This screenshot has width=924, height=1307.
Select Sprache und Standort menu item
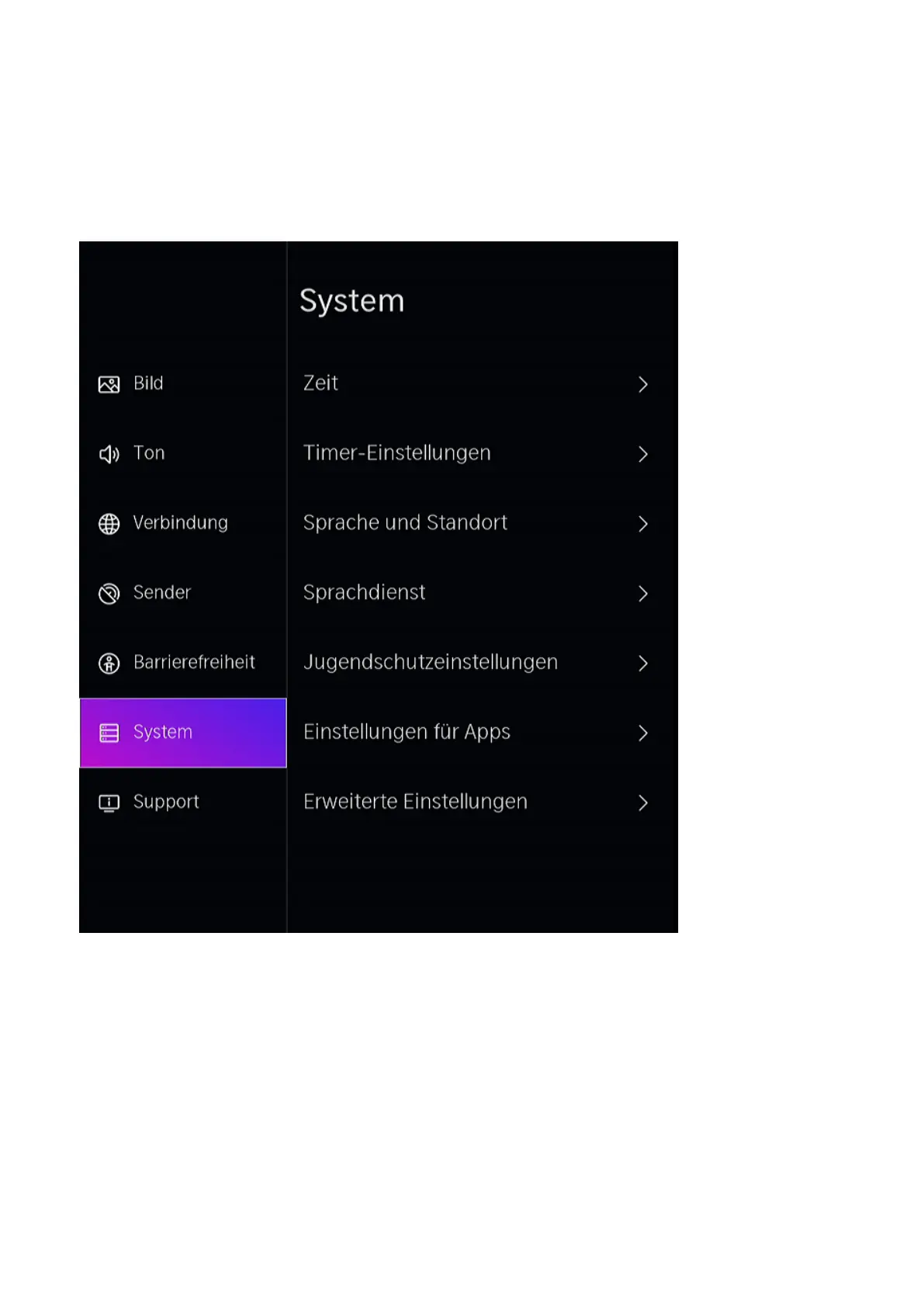(405, 523)
